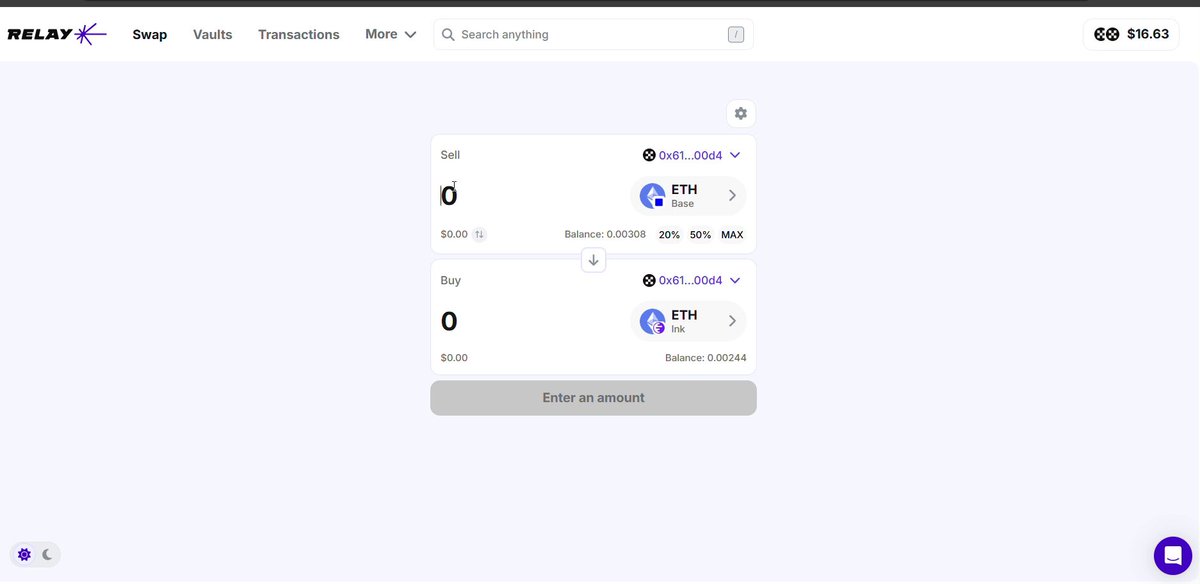
Task: Open Sell wallet address 0x61...00d4 dropdown
Action: point(691,155)
